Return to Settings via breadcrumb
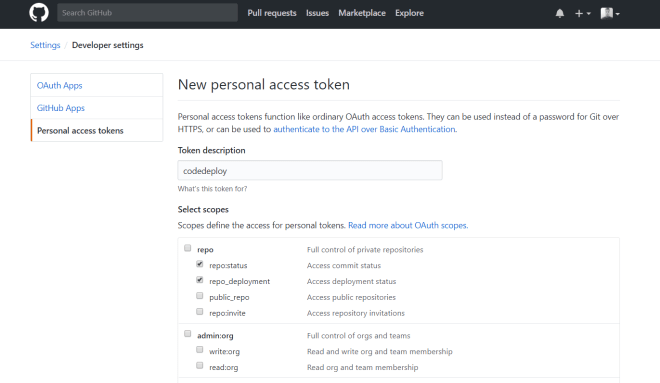The height and width of the screenshot is (383, 660). tap(45, 45)
